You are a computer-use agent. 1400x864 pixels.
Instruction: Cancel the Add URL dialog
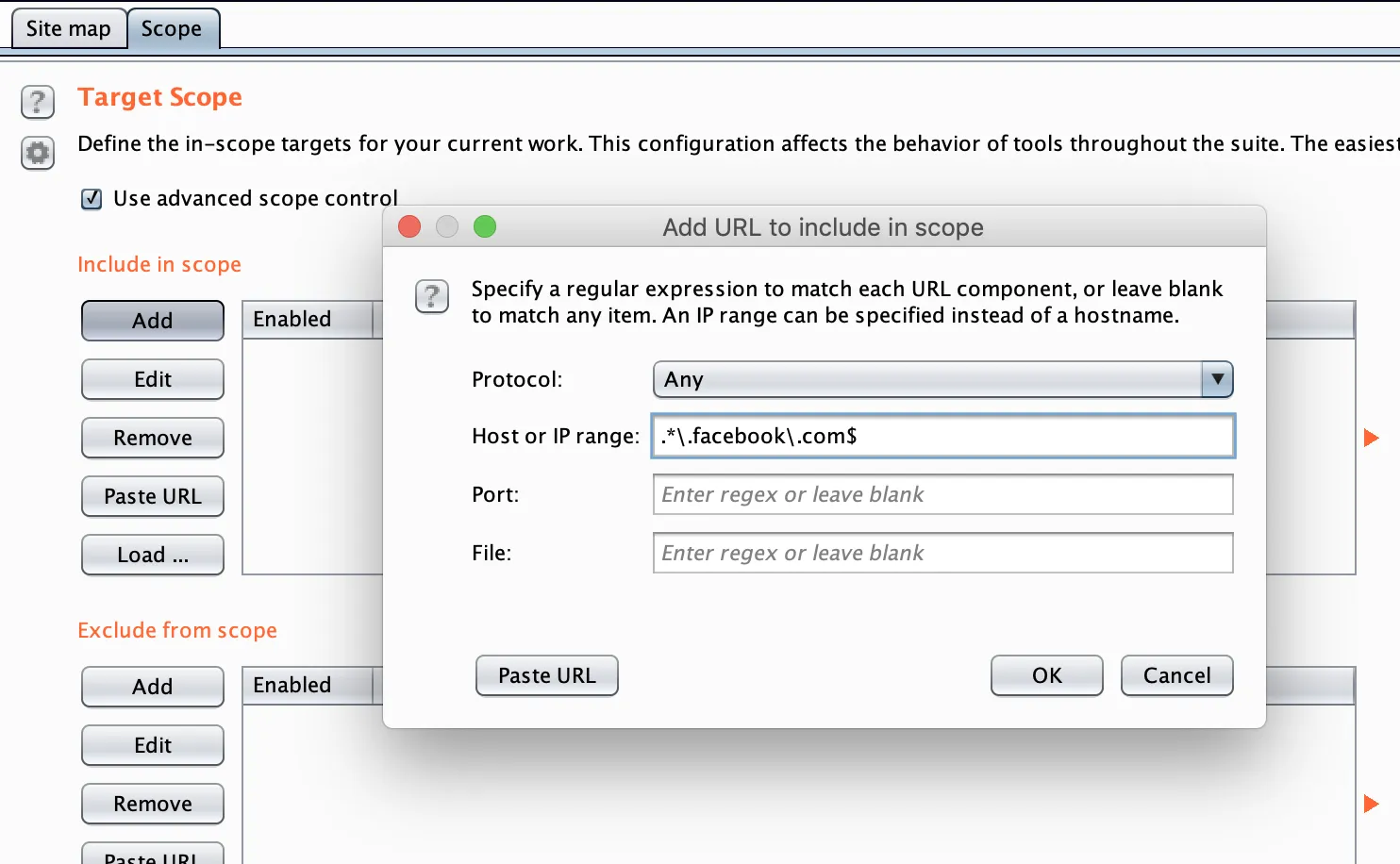point(1176,675)
